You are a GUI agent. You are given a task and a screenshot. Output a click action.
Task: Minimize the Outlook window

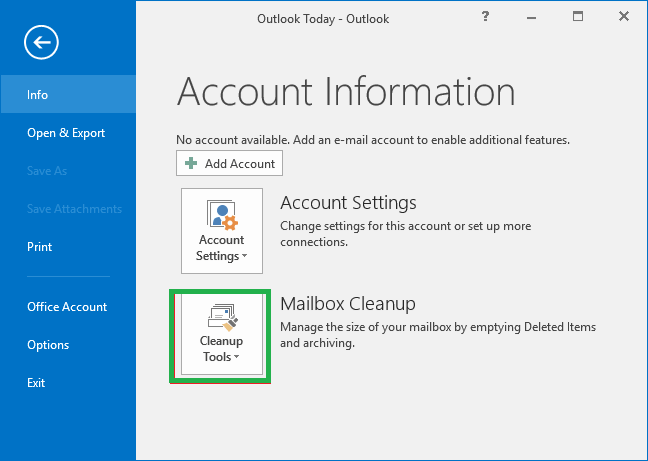pyautogui.click(x=531, y=17)
